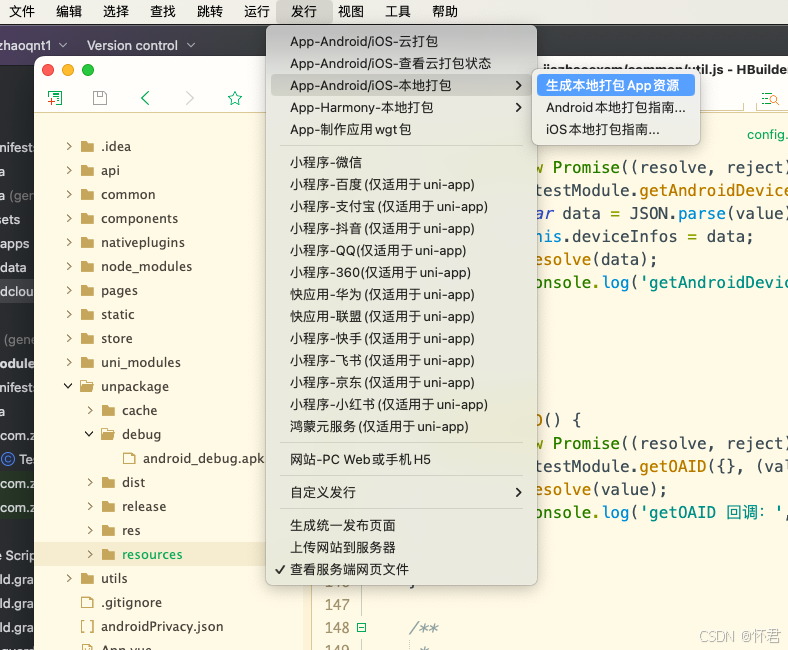Click the green zoom window button
This screenshot has width=788, height=650.
(88, 70)
